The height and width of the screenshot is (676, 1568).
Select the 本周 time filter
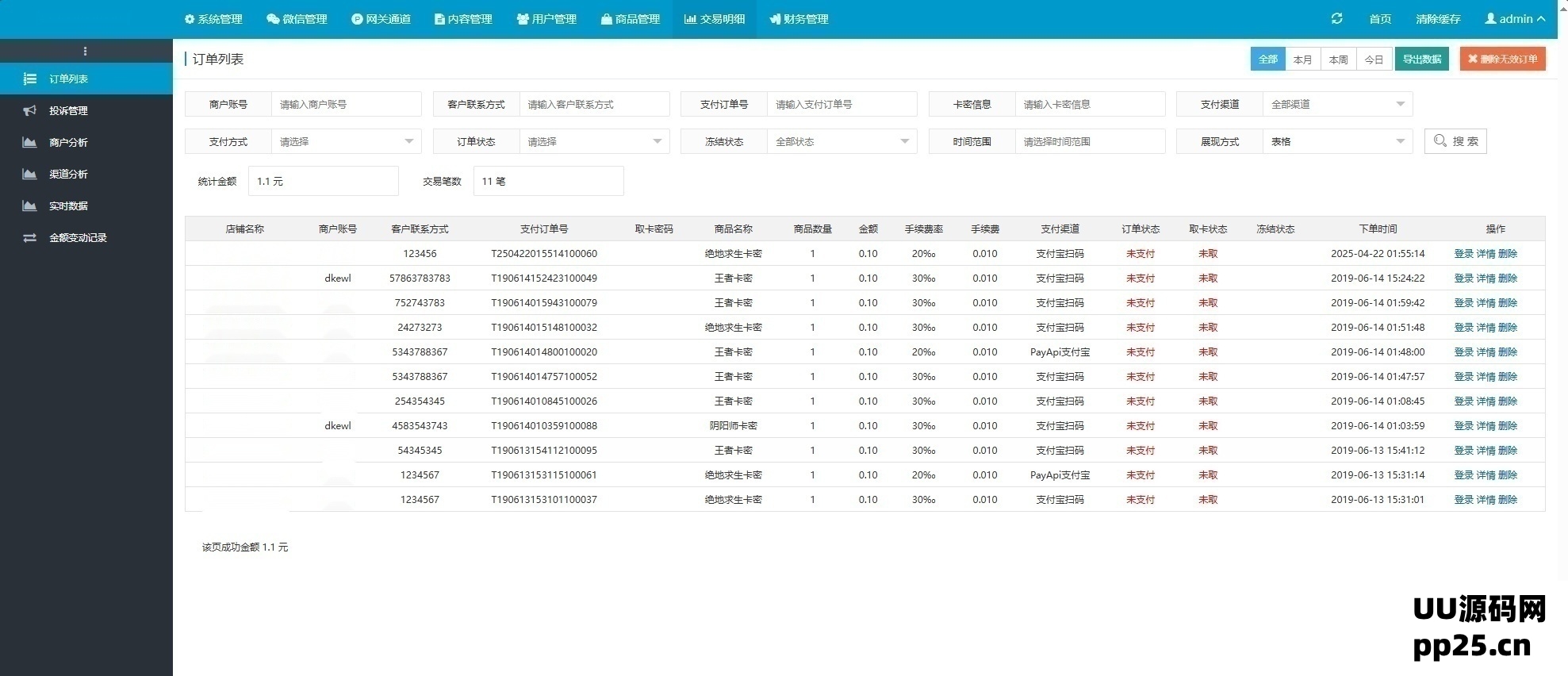pyautogui.click(x=1338, y=60)
